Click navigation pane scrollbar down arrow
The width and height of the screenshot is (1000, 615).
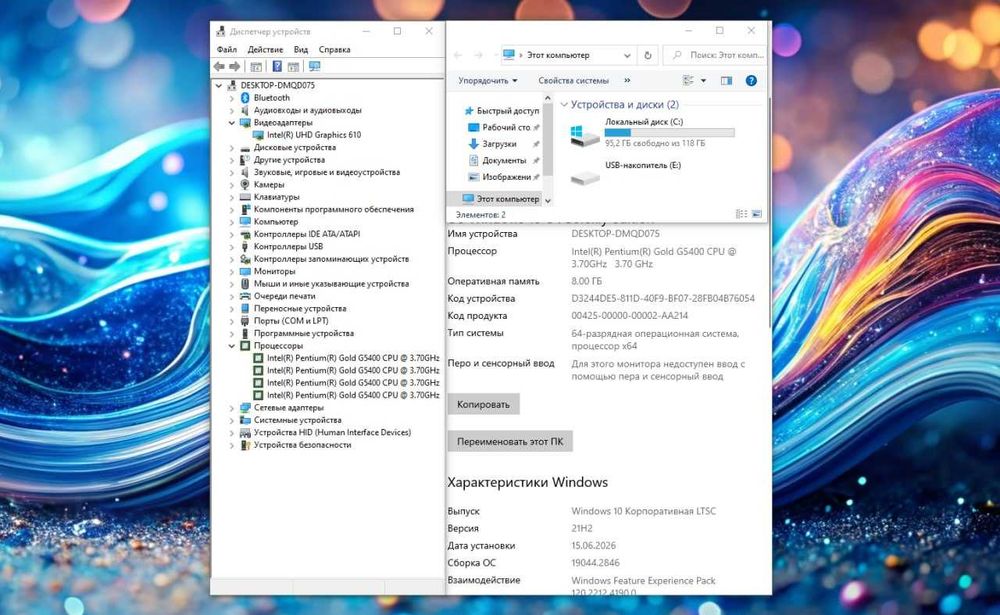pos(547,200)
